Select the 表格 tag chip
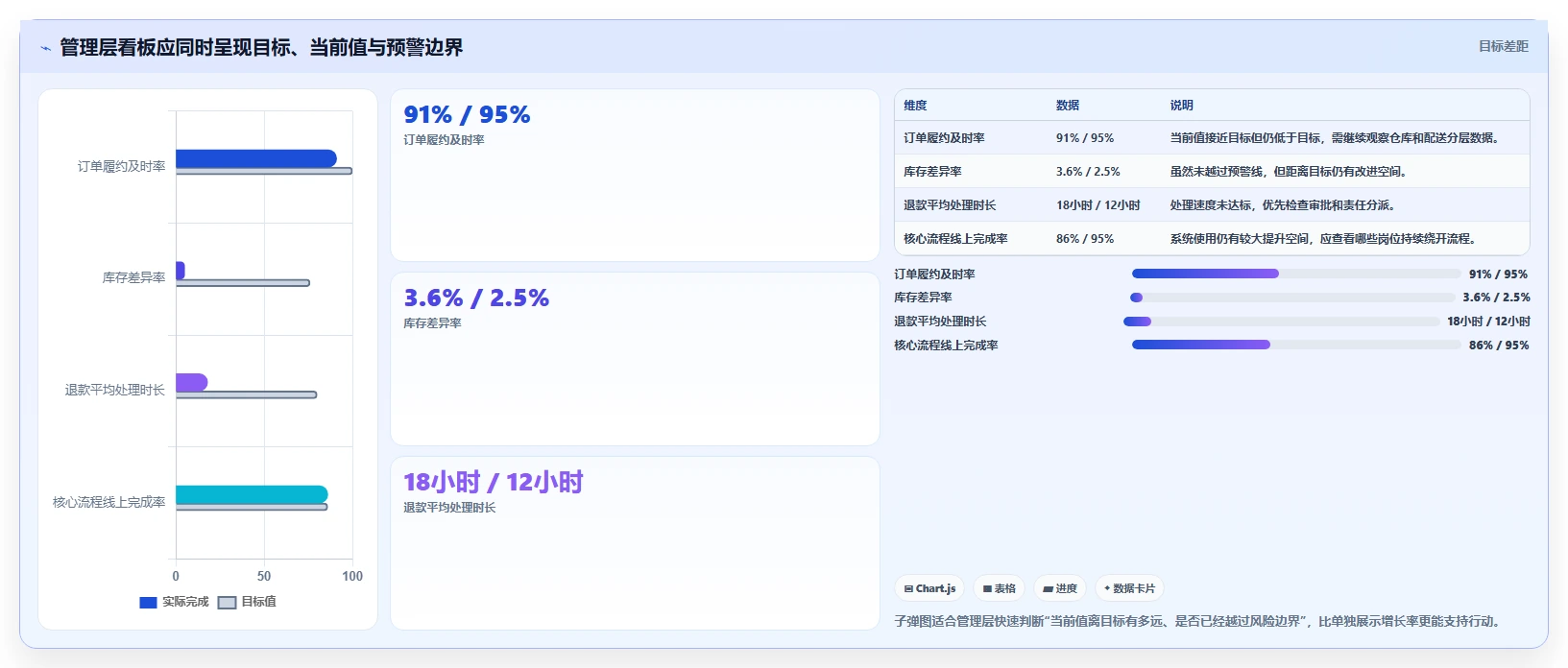Screen dimensions: 1568x668 click(1000, 588)
